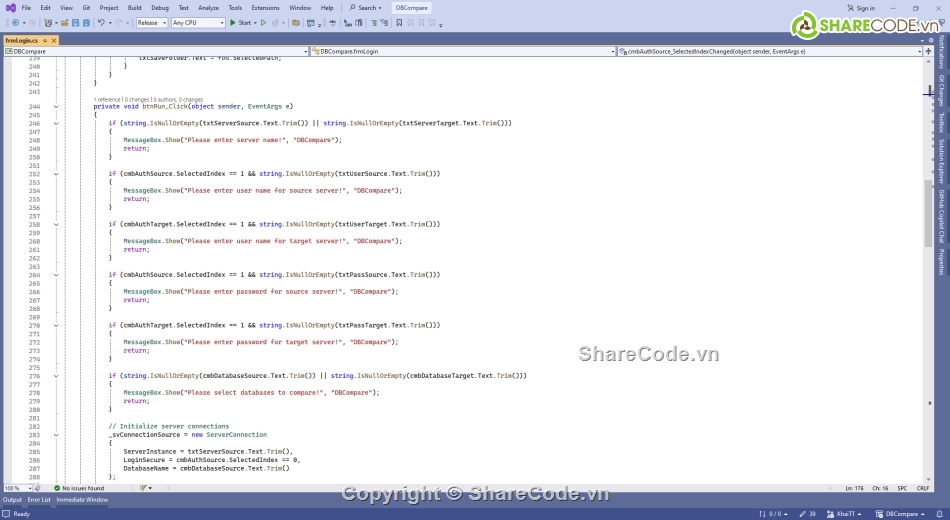Open the Immediate Window tab
The width and height of the screenshot is (950, 520).
pos(82,500)
